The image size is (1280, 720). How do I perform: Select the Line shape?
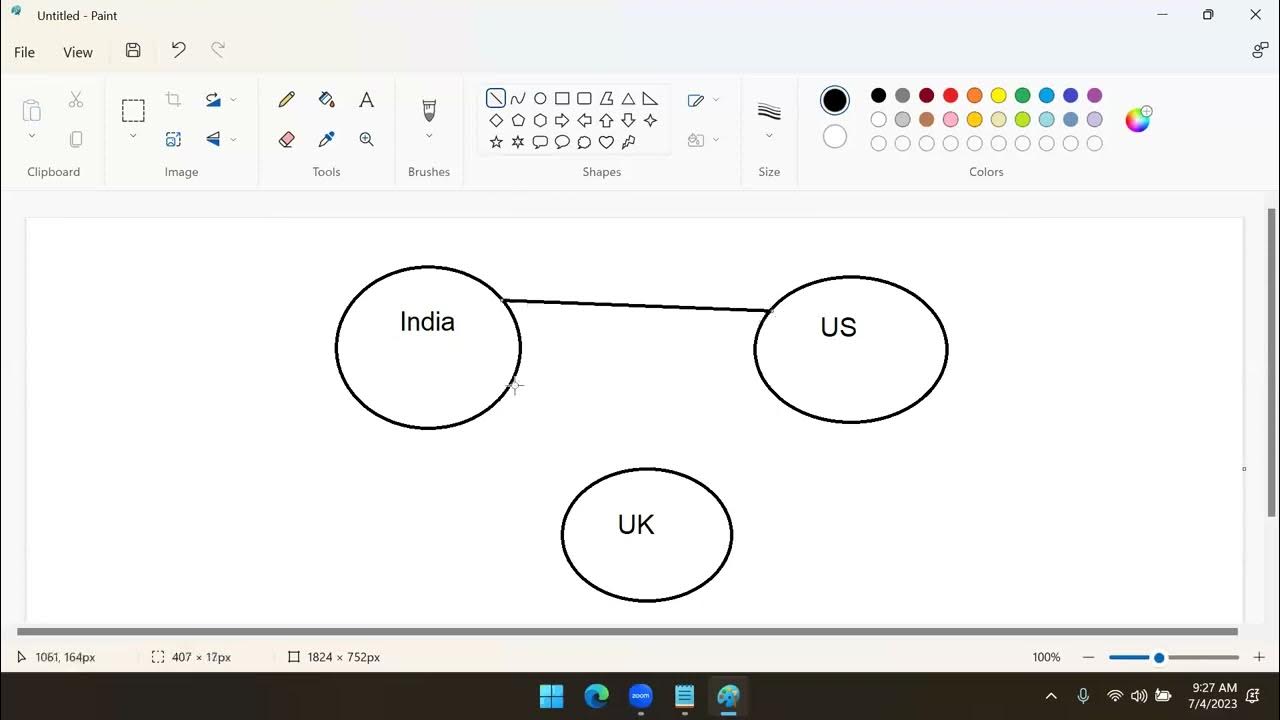pos(496,98)
